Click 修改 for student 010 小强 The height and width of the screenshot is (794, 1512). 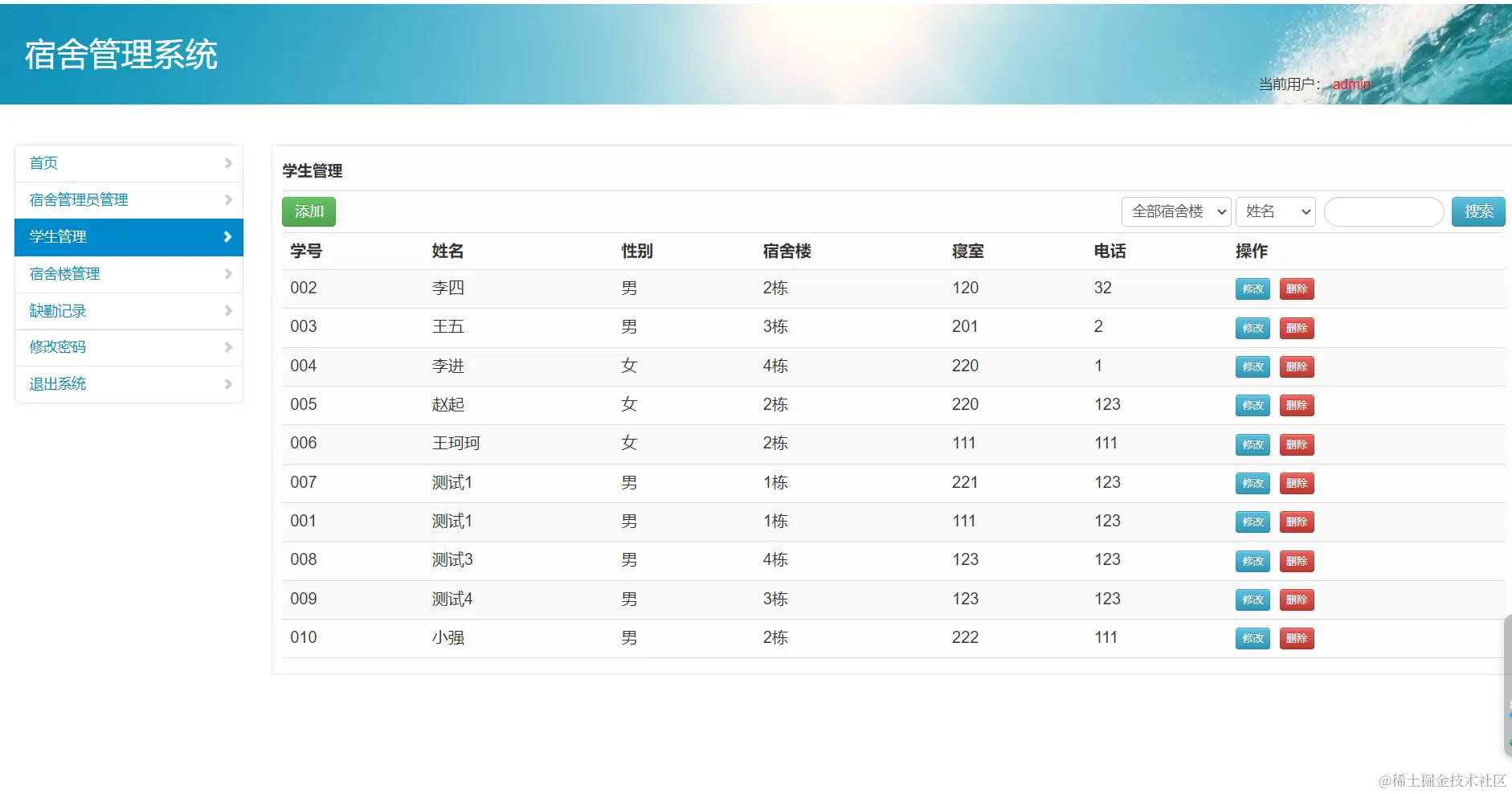tap(1253, 638)
